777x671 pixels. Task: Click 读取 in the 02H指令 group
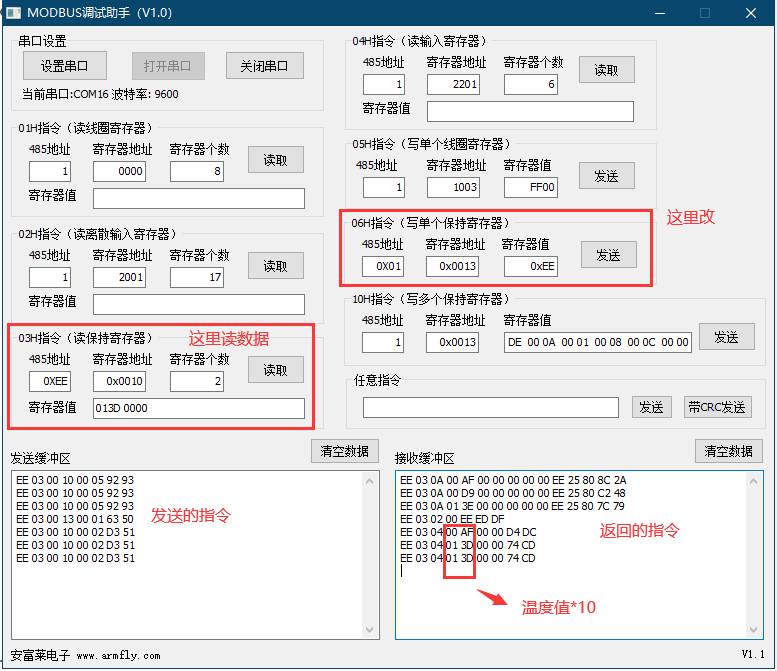coord(276,266)
